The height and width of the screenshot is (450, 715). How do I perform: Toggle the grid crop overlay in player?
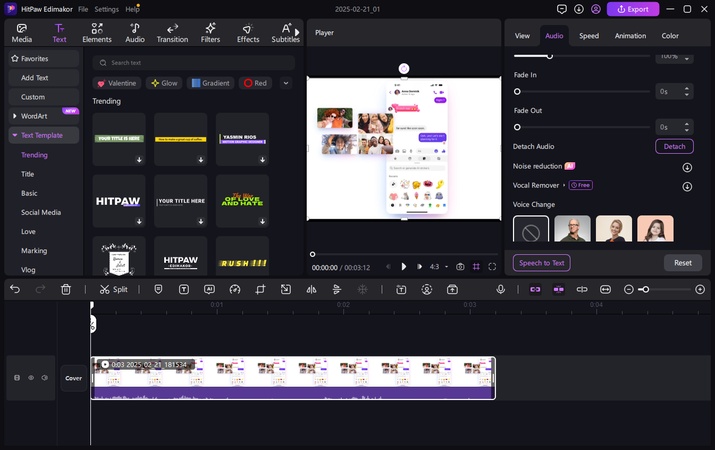click(476, 267)
